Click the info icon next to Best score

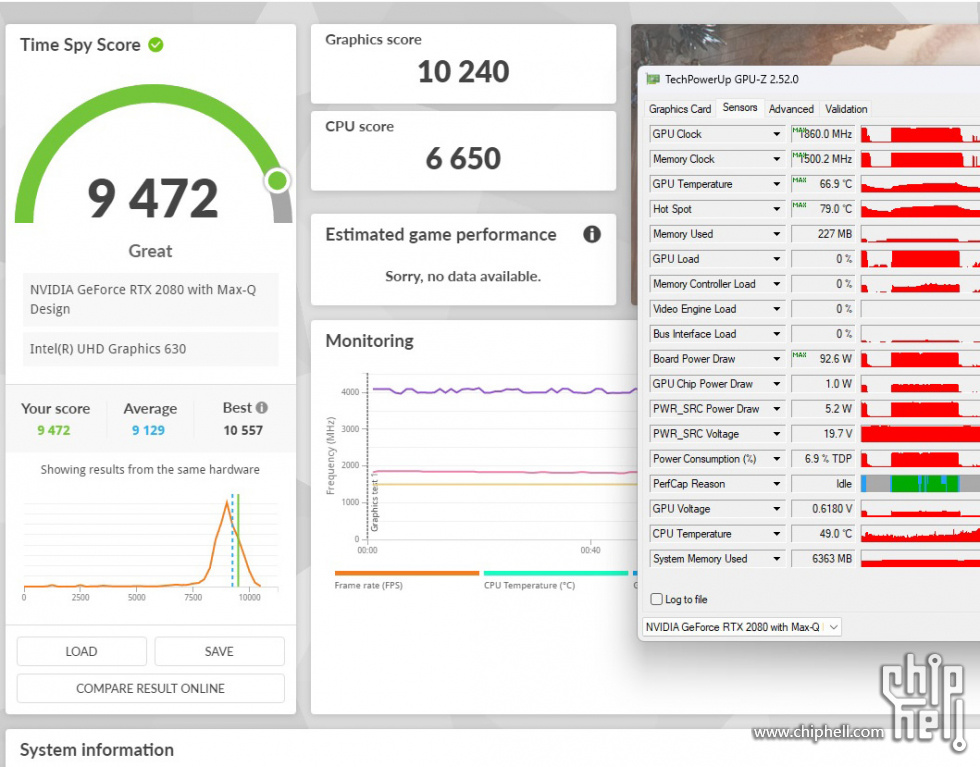pyautogui.click(x=262, y=408)
